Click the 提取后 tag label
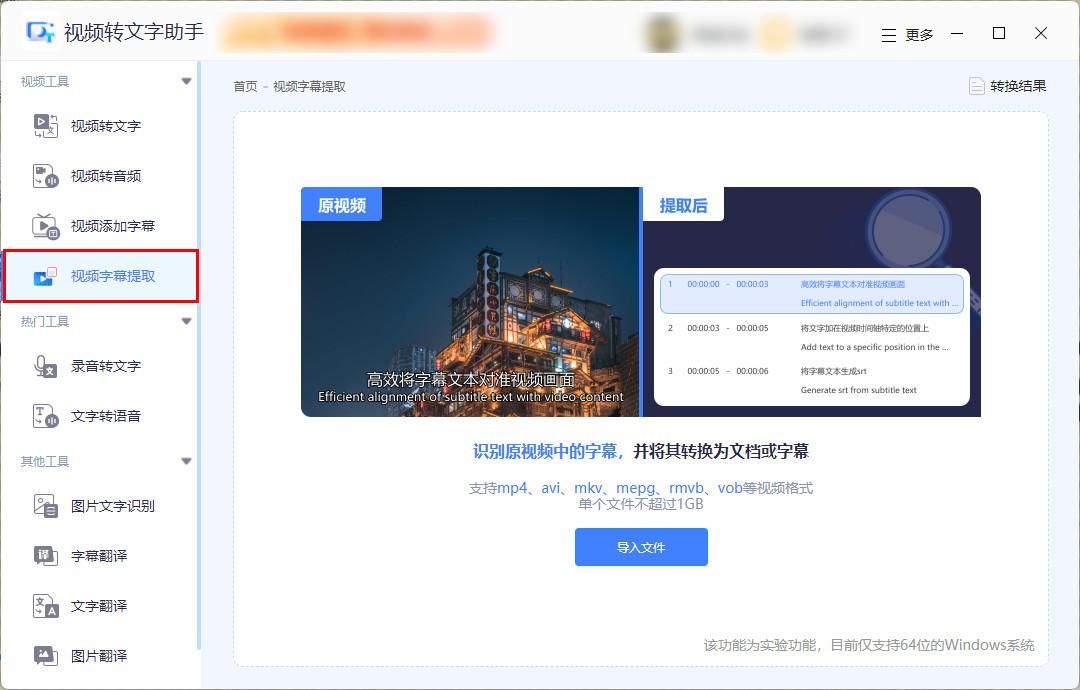Image resolution: width=1080 pixels, height=690 pixels. [683, 205]
